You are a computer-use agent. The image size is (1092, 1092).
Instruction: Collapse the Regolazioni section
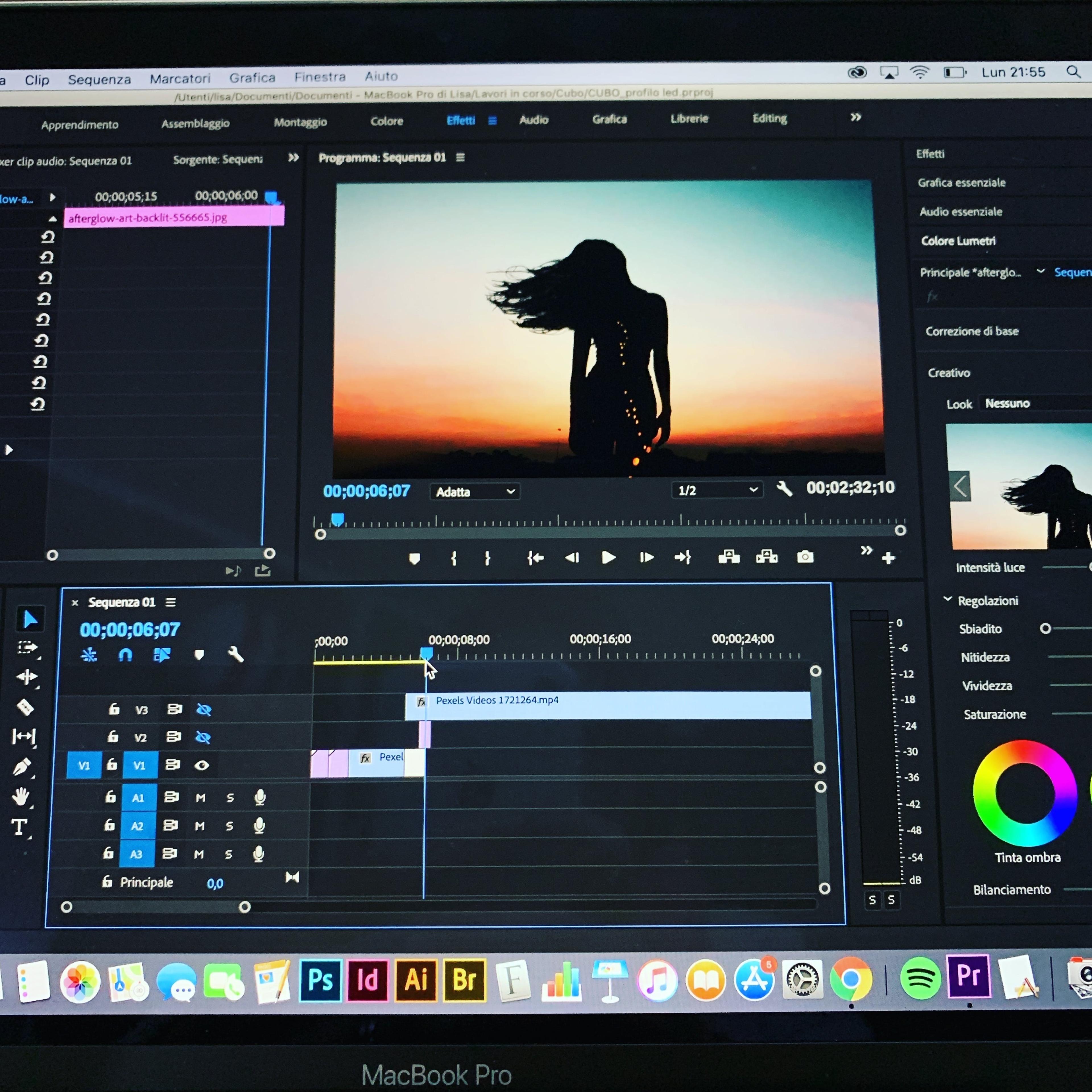coord(947,599)
